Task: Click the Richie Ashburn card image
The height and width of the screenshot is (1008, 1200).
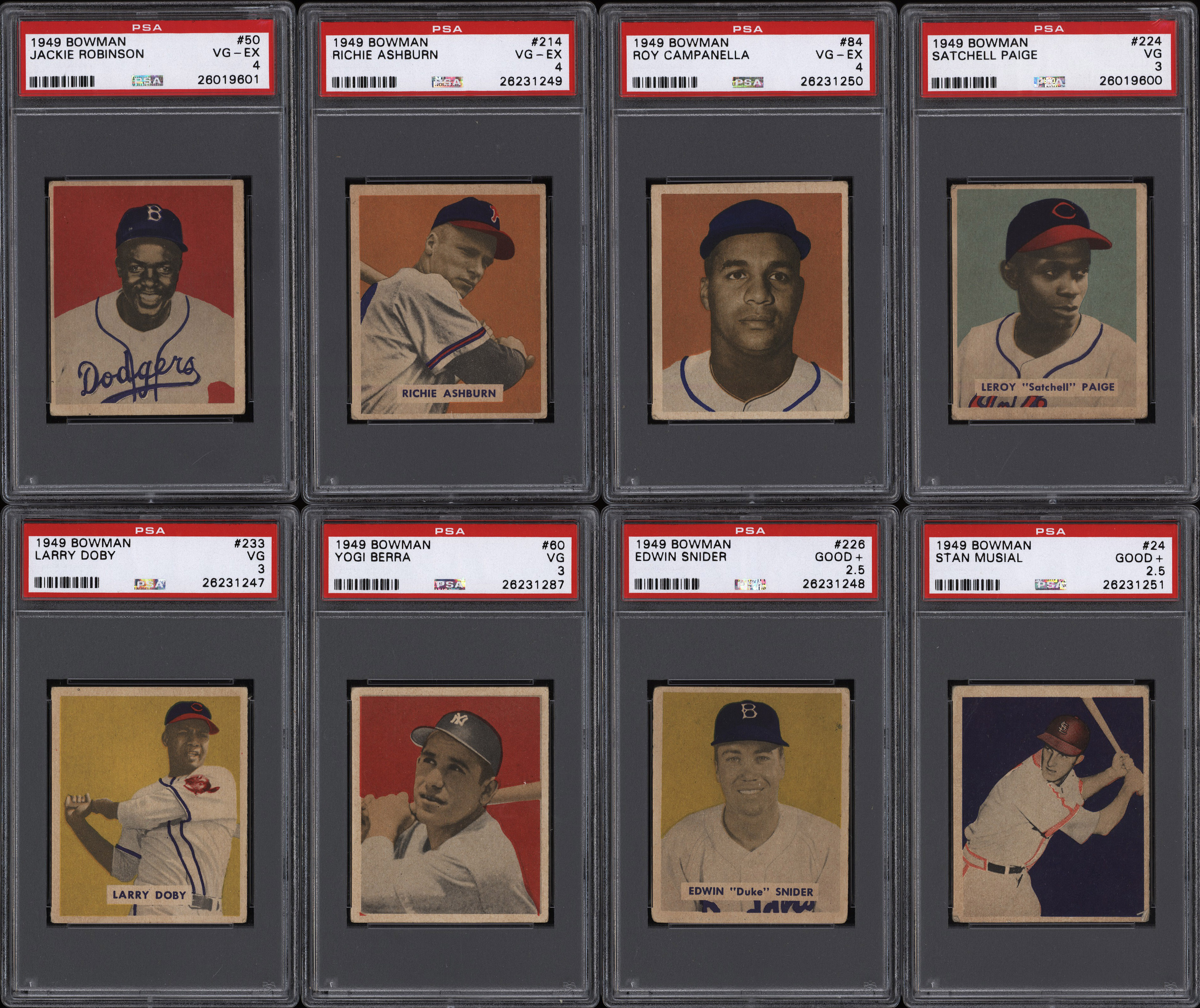Action: coord(448,302)
